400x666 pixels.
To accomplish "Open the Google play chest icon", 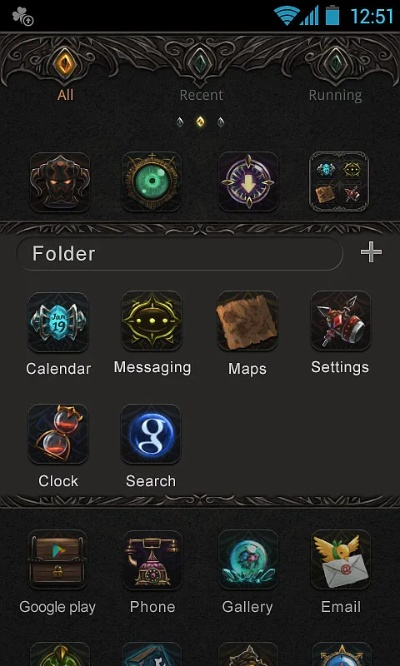I will click(x=58, y=560).
